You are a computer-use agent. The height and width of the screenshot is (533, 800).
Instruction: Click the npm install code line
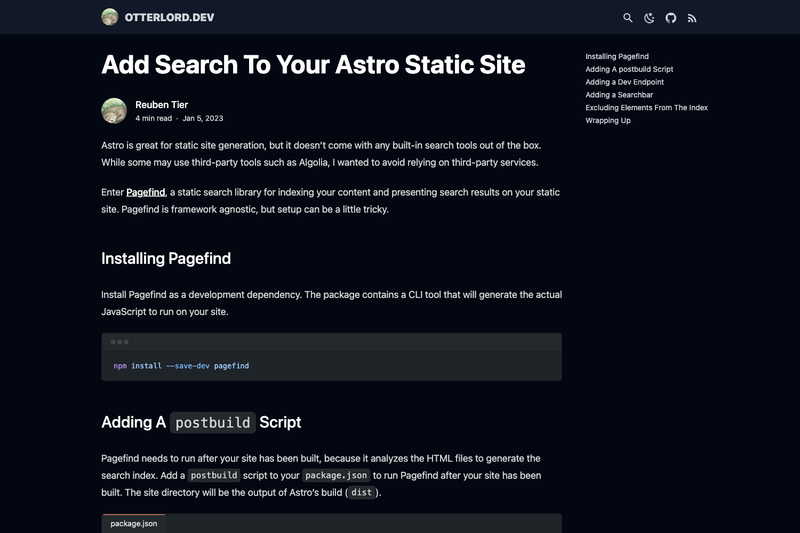pyautogui.click(x=181, y=366)
